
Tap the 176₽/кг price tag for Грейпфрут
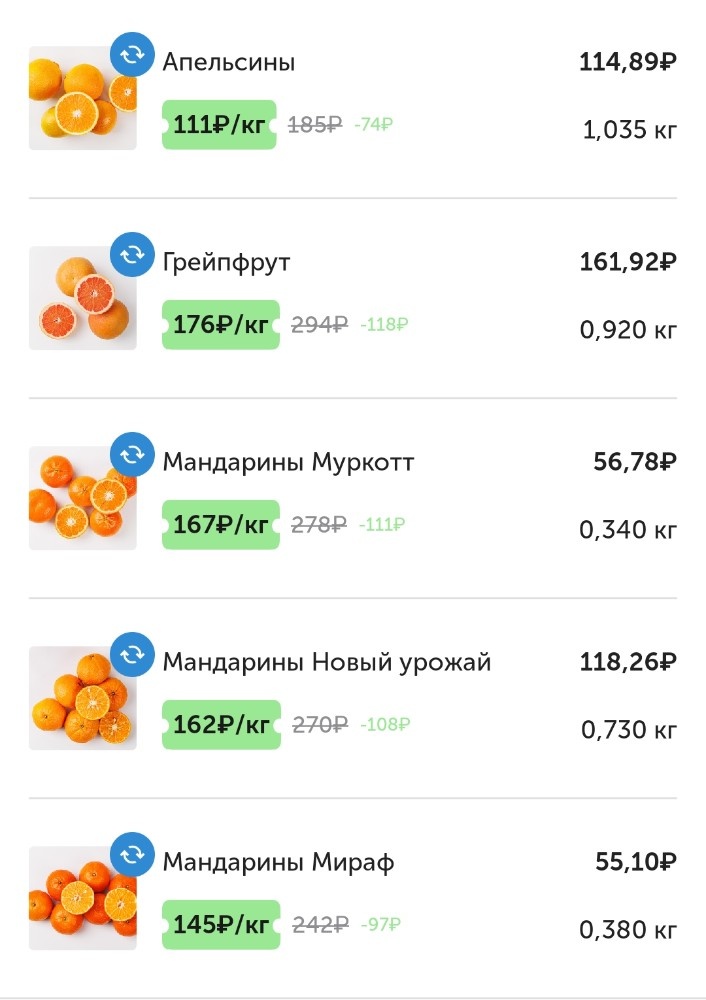(219, 324)
